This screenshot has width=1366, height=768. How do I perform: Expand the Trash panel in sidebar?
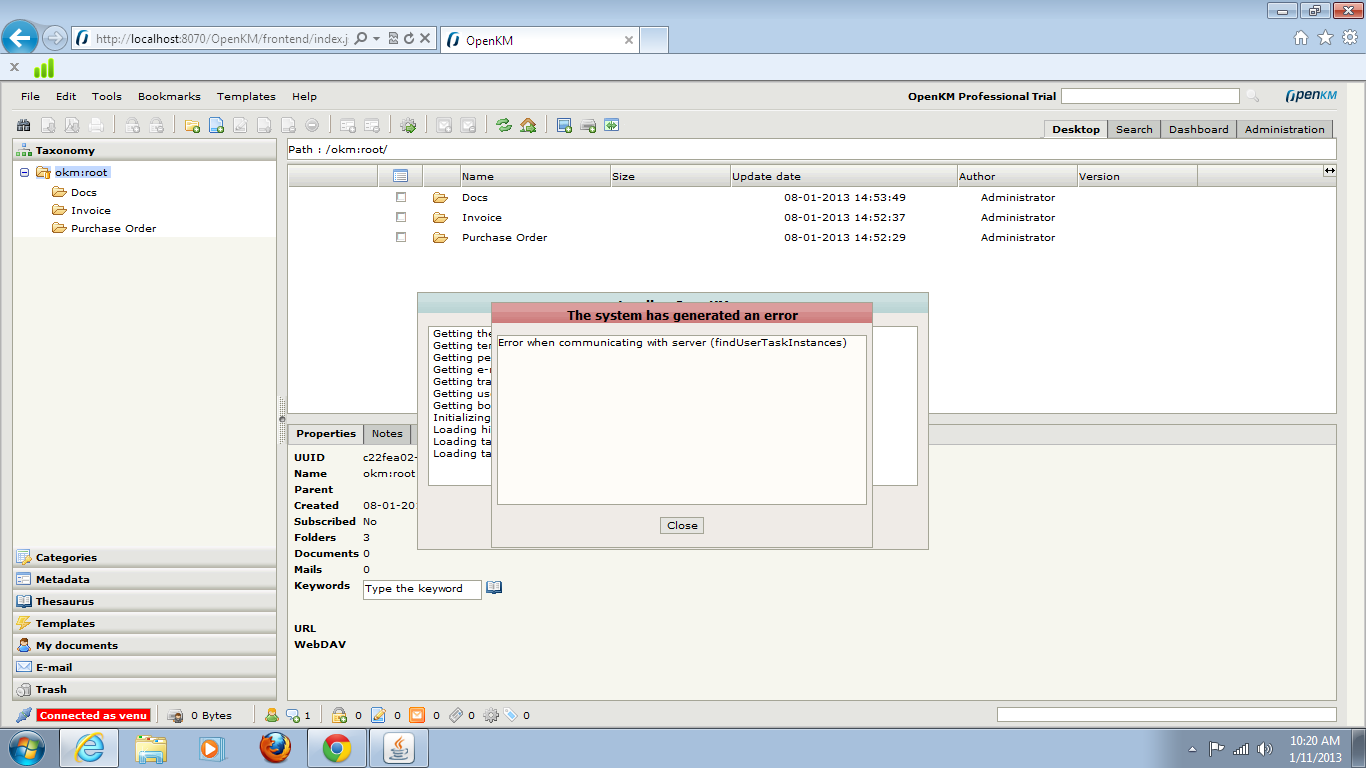[x=51, y=689]
